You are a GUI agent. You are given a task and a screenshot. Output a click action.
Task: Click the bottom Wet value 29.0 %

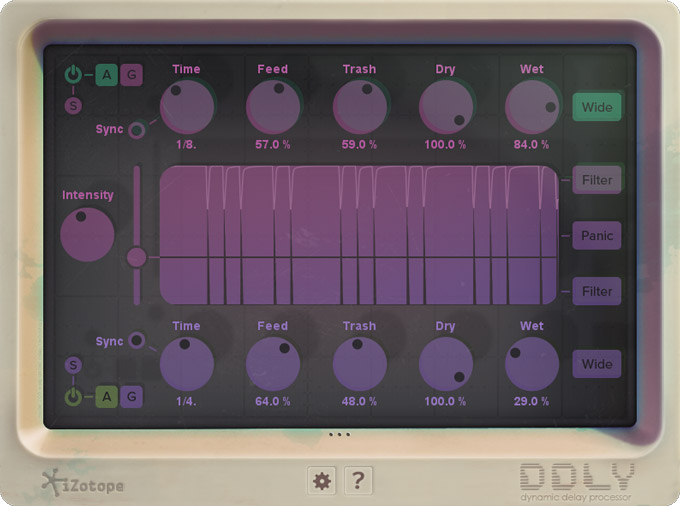(x=532, y=402)
